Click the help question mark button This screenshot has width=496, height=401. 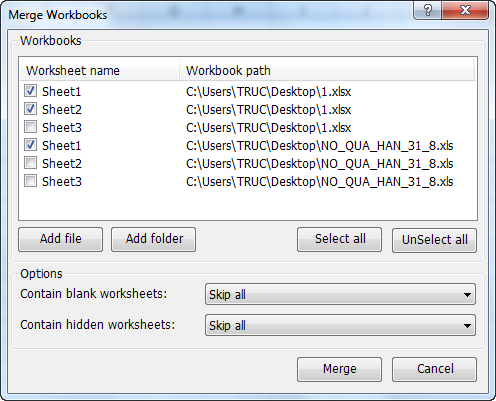pos(427,10)
